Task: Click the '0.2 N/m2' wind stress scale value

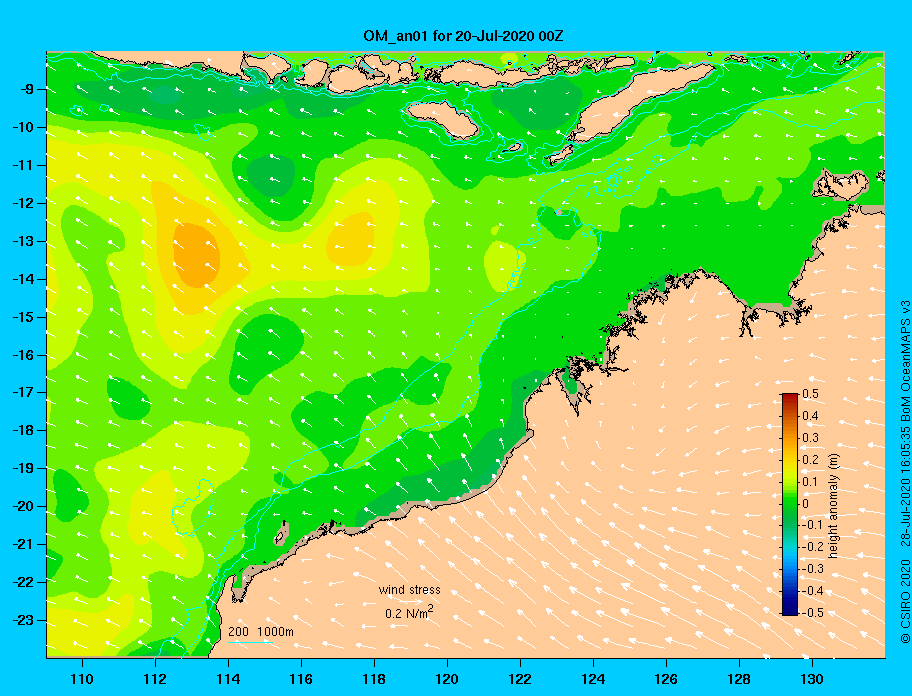Action: pyautogui.click(x=409, y=612)
